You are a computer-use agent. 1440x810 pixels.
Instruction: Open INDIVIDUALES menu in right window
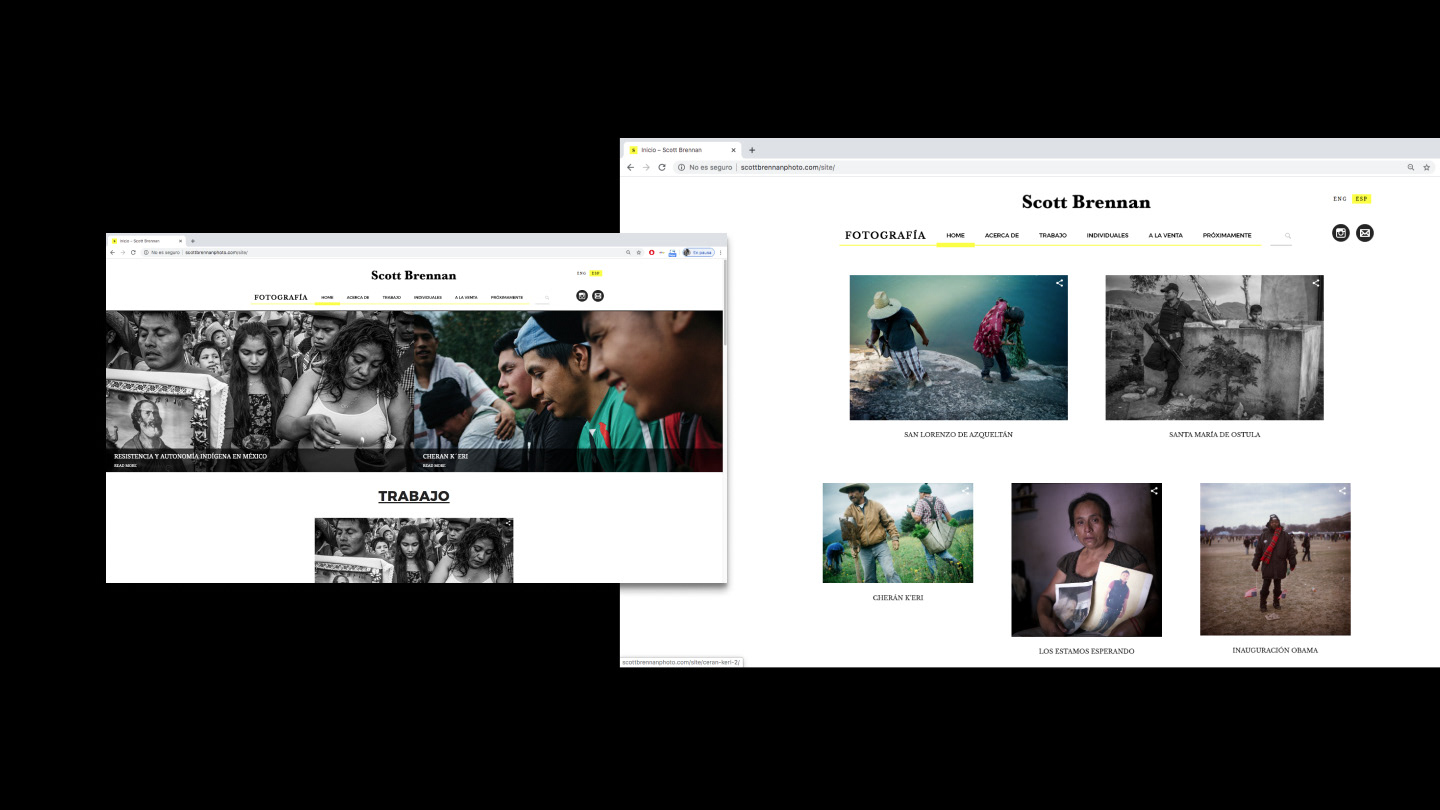[1107, 236]
